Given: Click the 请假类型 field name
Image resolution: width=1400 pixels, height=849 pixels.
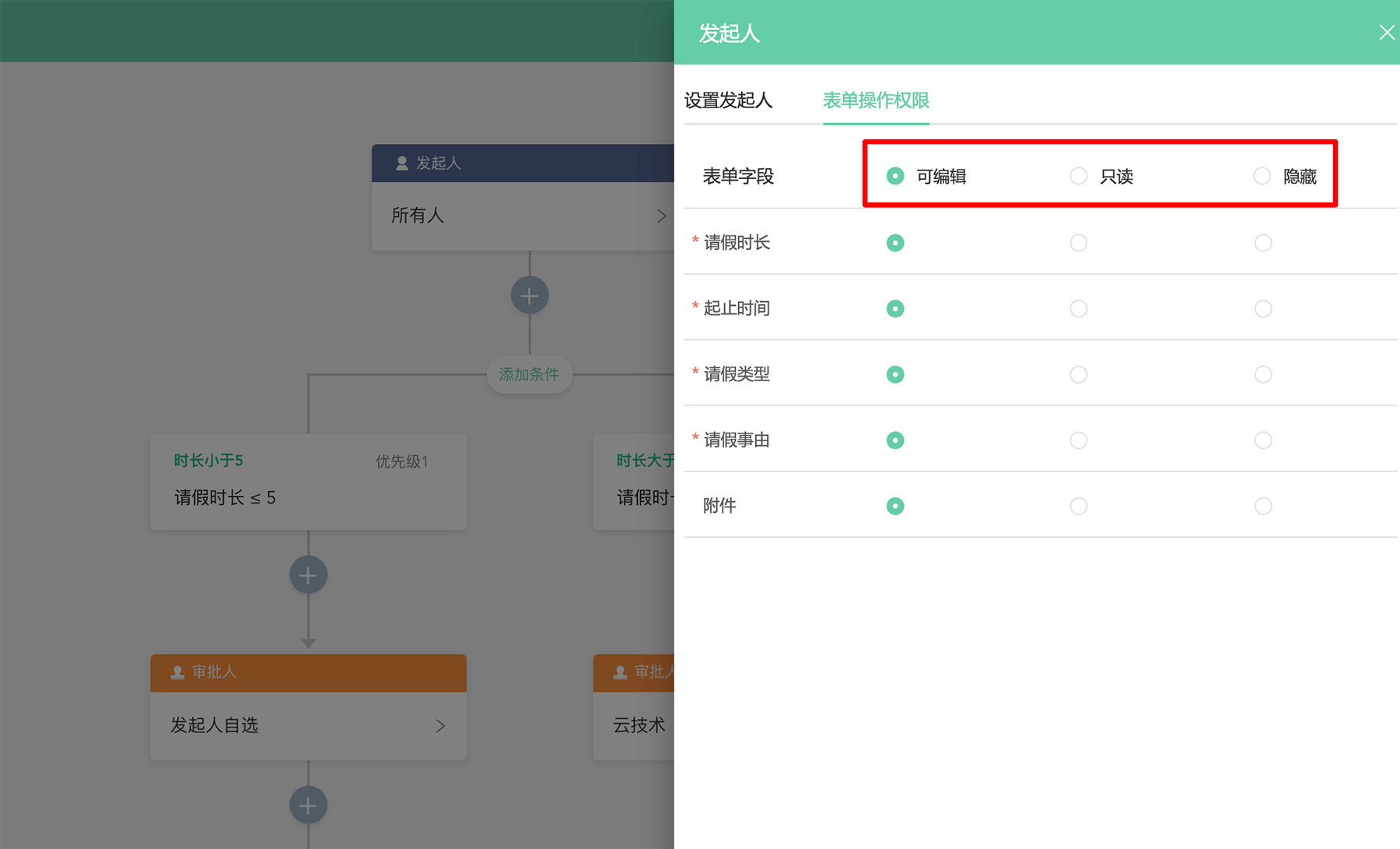Looking at the screenshot, I should (737, 374).
